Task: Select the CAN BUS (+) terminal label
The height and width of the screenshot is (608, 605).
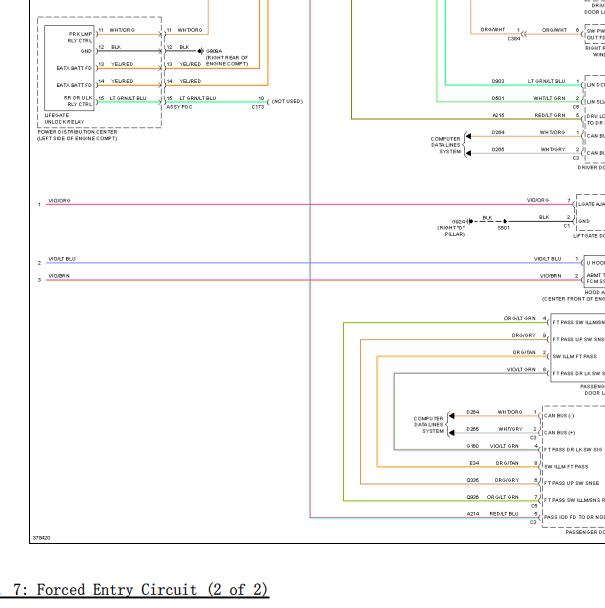Action: coord(560,433)
